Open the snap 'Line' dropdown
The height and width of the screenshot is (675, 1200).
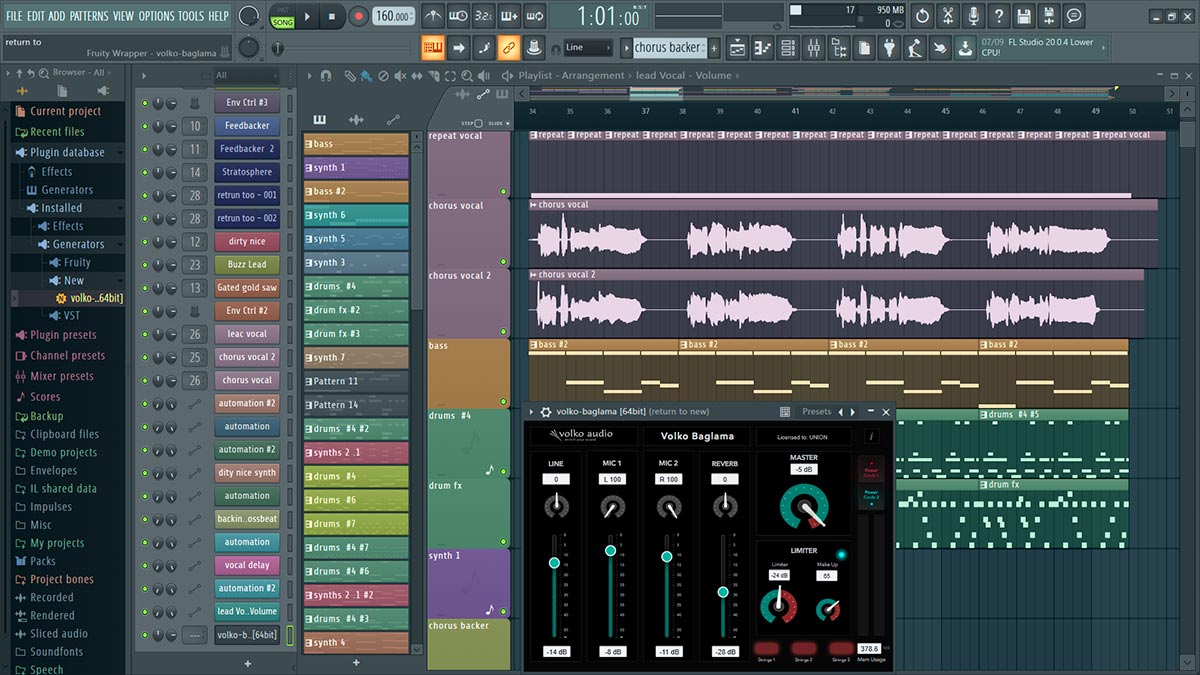(x=588, y=47)
